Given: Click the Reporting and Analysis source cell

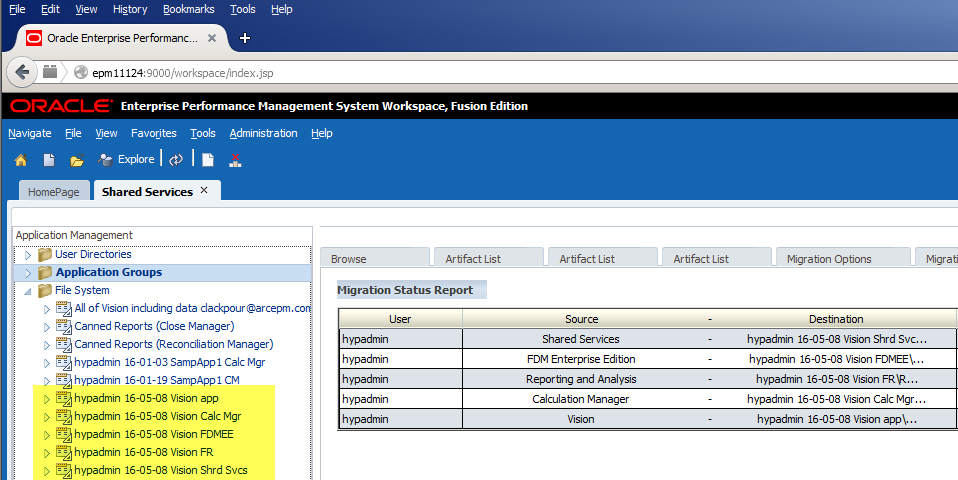Looking at the screenshot, I should tap(581, 379).
